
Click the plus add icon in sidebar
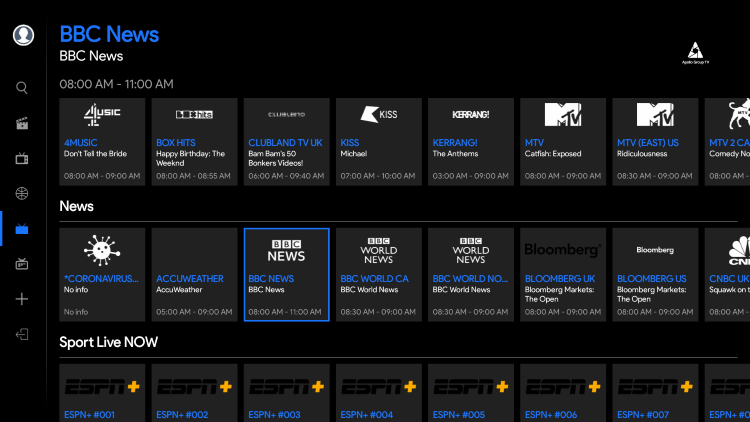click(x=22, y=299)
